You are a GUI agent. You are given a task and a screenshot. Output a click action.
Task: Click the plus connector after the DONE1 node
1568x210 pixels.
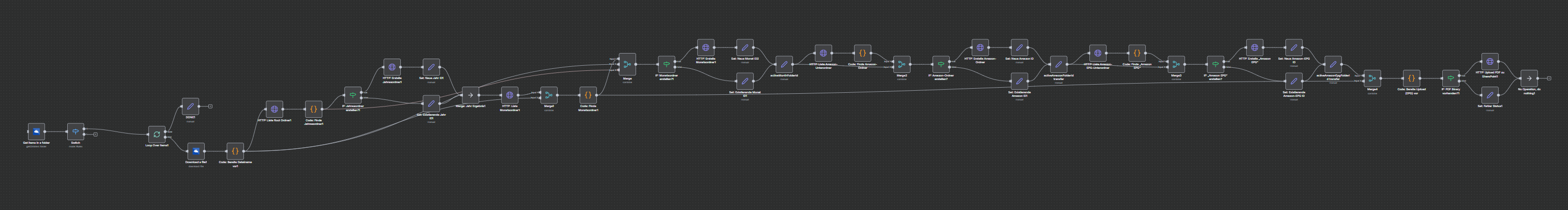(x=210, y=106)
